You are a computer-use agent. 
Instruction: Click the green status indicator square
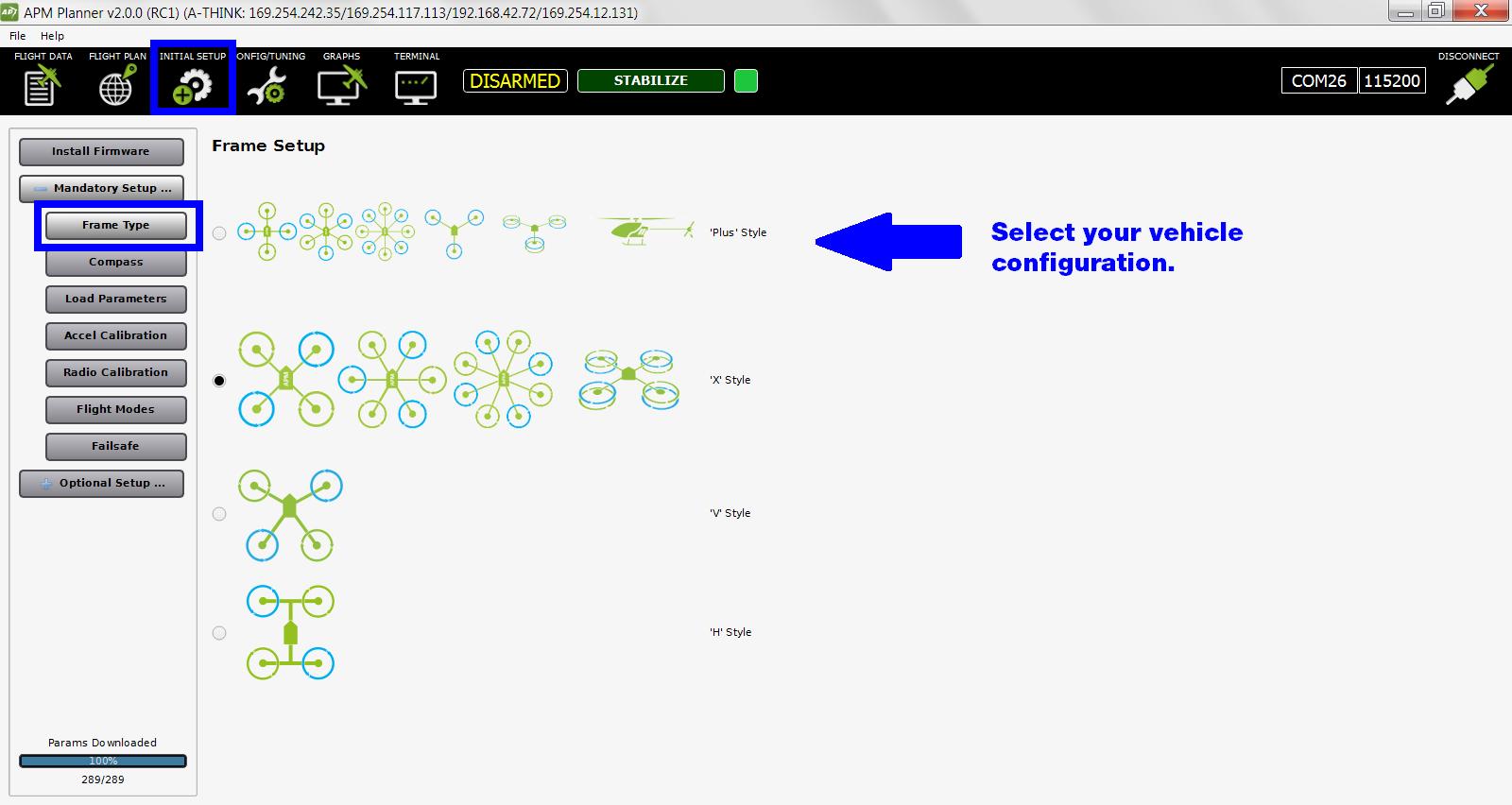pos(746,81)
